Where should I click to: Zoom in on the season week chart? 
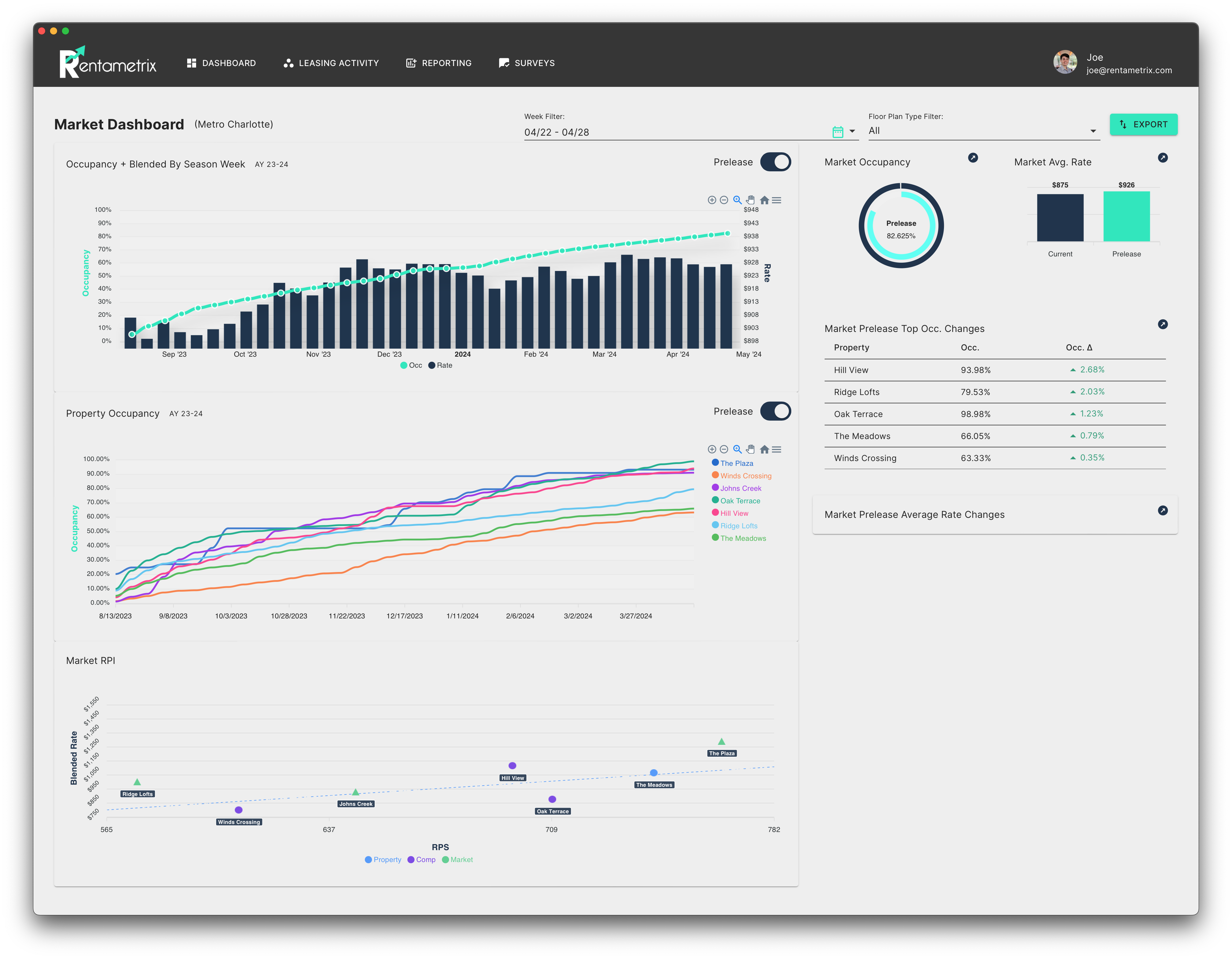coord(712,200)
